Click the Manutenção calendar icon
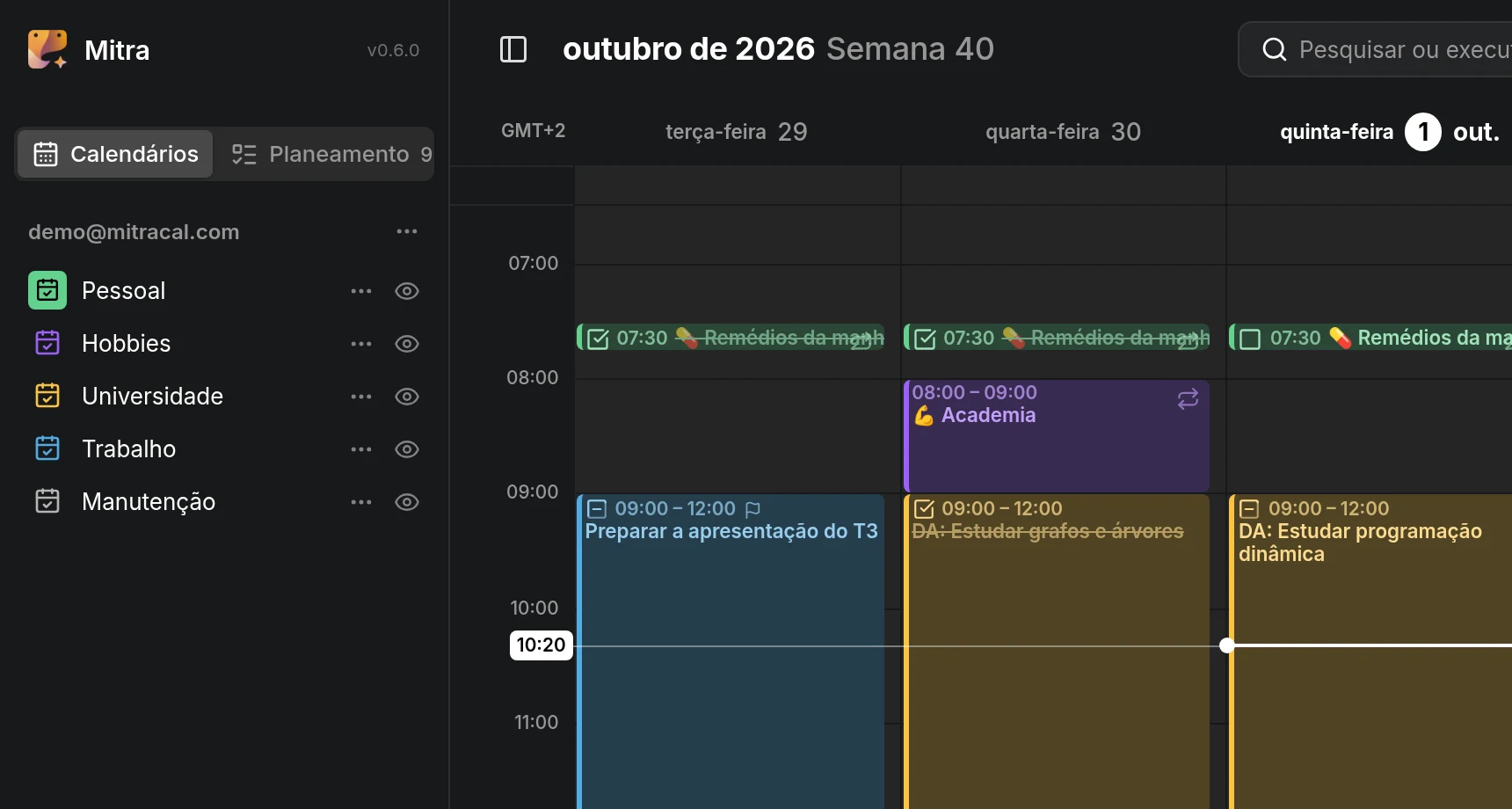The height and width of the screenshot is (809, 1512). coord(47,501)
